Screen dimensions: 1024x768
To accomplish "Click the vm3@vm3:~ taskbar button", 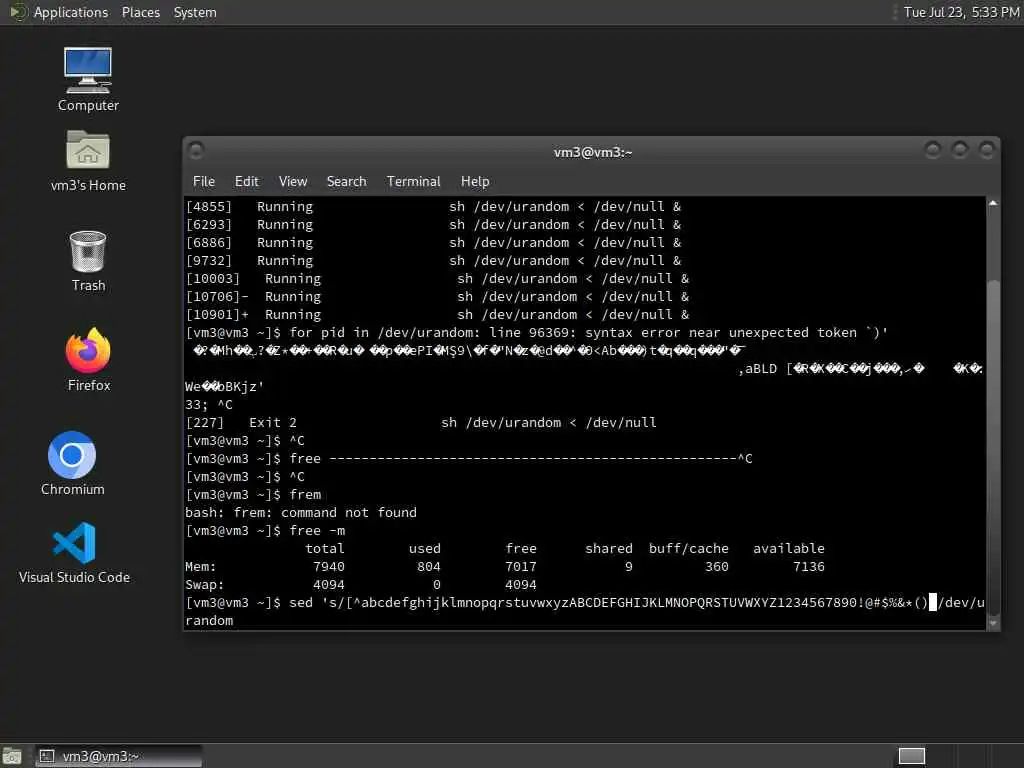I will click(x=118, y=756).
